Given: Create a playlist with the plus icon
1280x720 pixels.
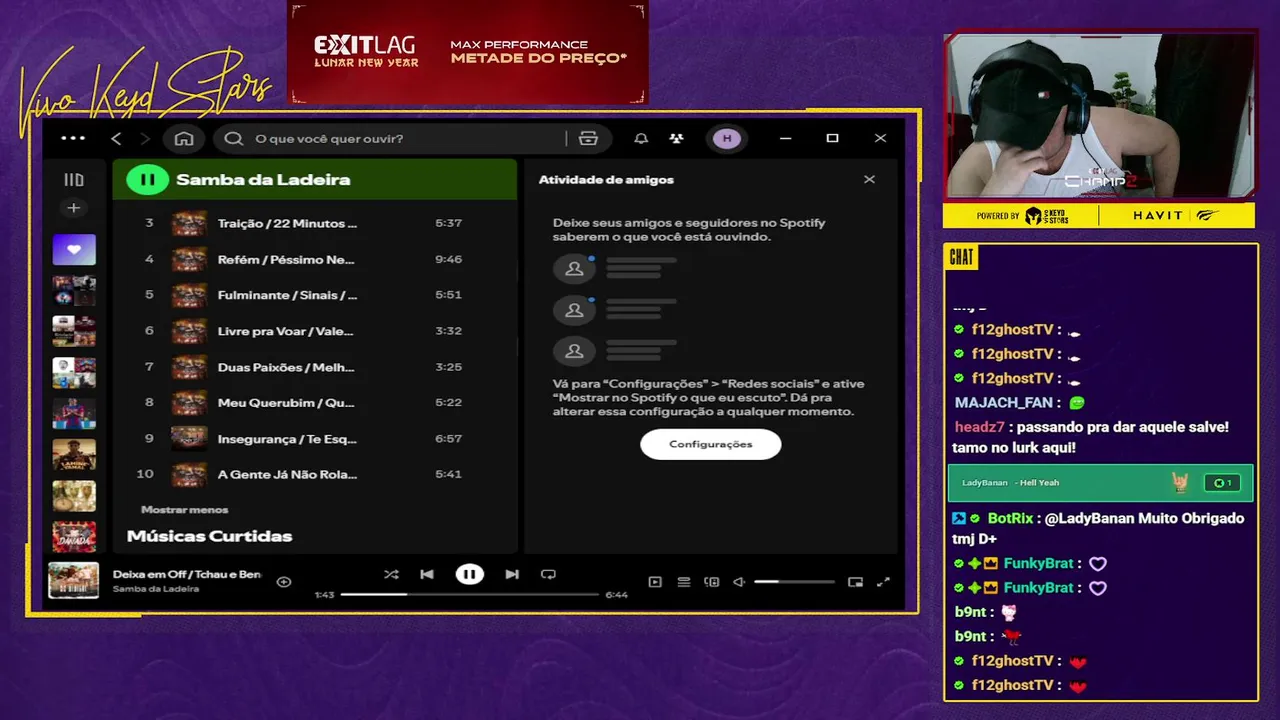Looking at the screenshot, I should [x=73, y=208].
